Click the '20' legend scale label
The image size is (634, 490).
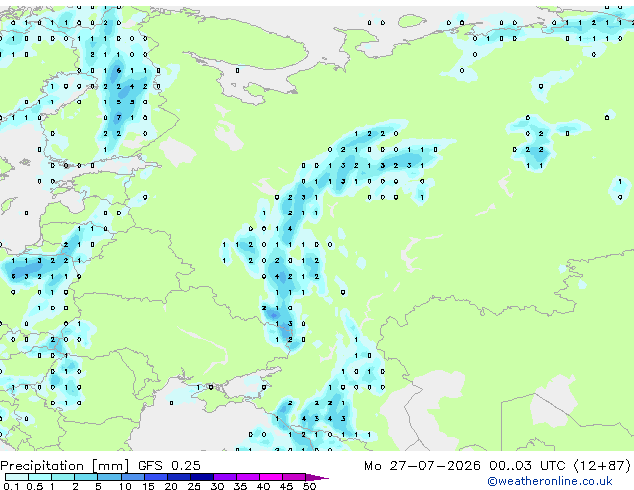click(x=171, y=486)
